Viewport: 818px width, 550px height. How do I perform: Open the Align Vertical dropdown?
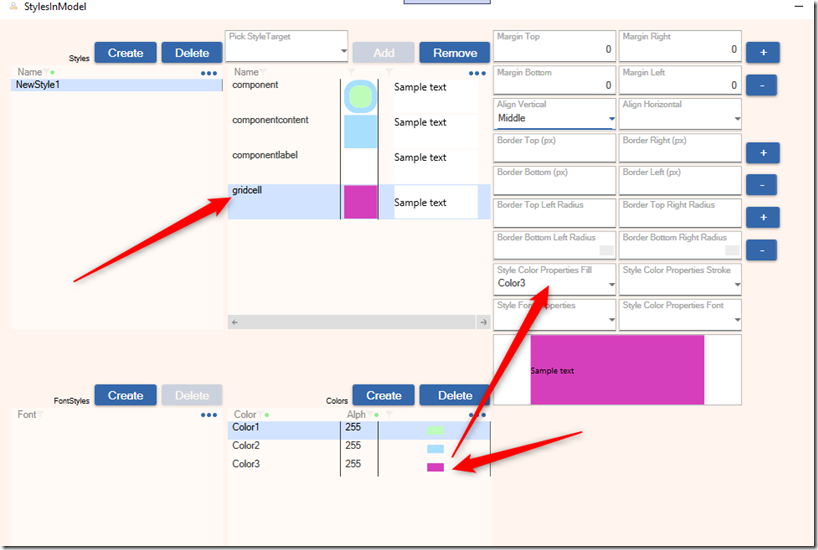tap(611, 119)
